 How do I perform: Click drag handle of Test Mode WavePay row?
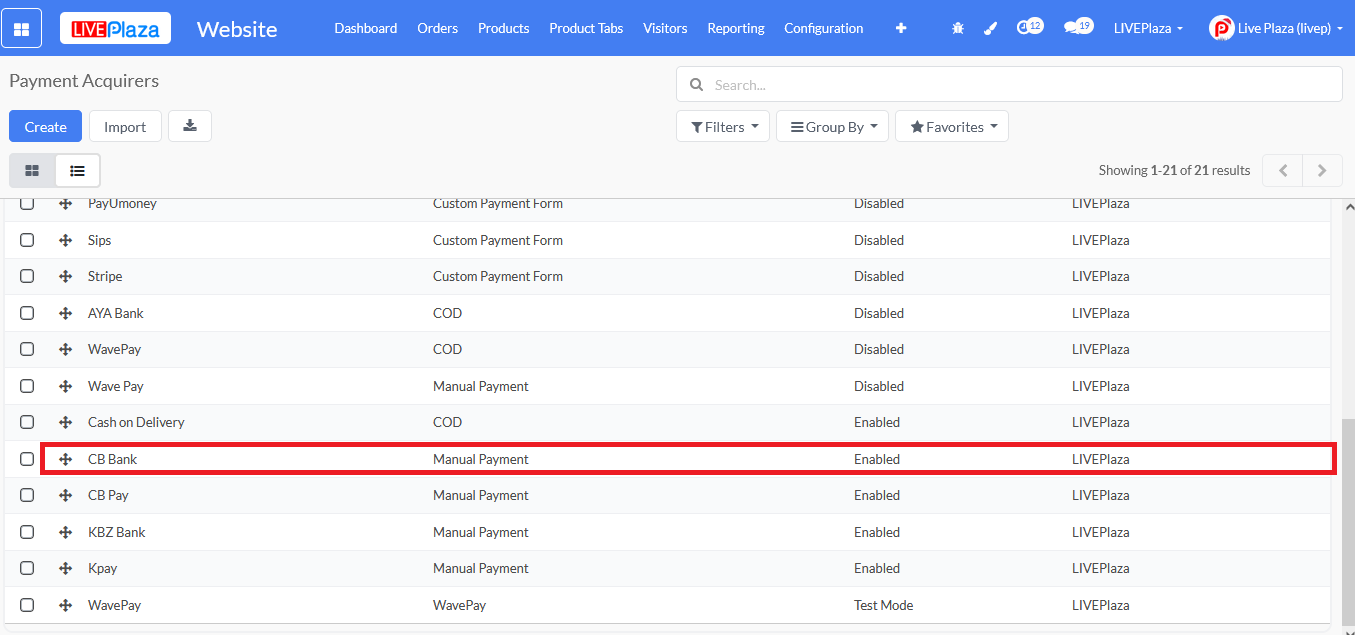tap(65, 605)
